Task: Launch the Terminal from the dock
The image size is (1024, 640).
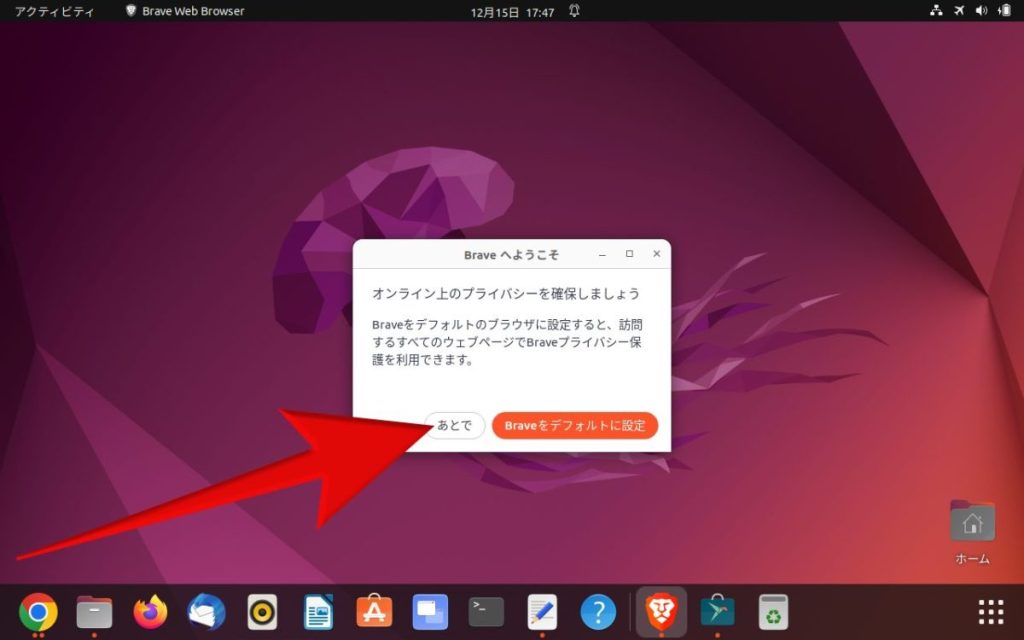Action: 487,612
